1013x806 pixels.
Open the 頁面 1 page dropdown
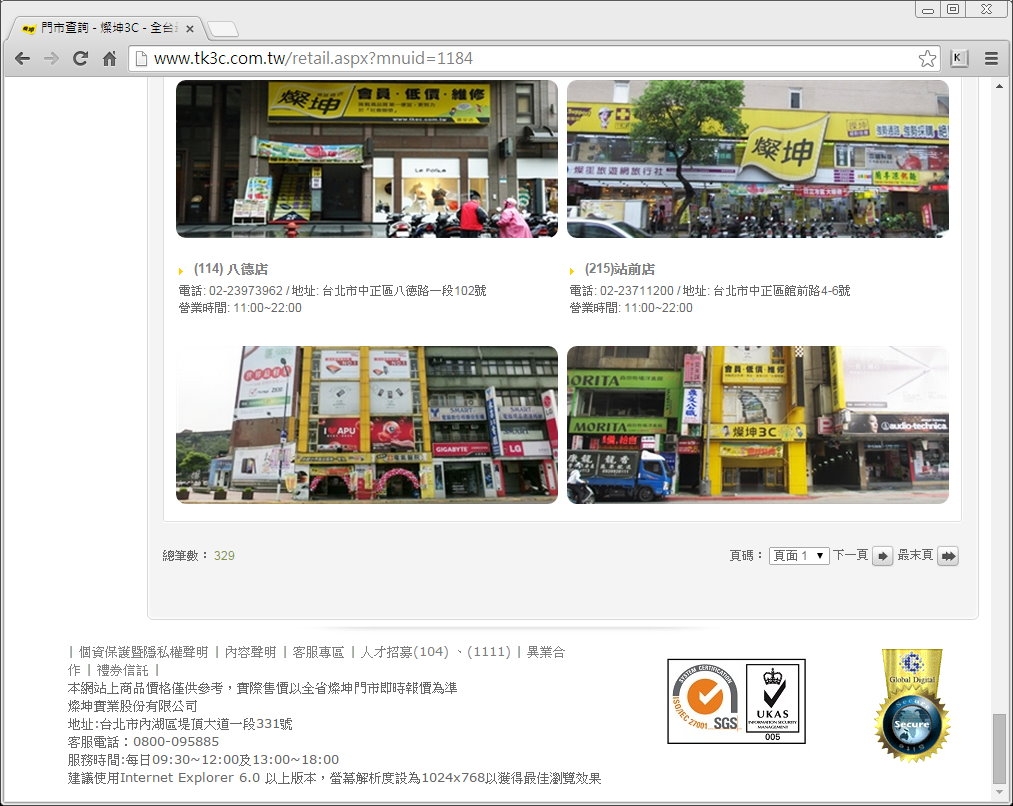(799, 555)
